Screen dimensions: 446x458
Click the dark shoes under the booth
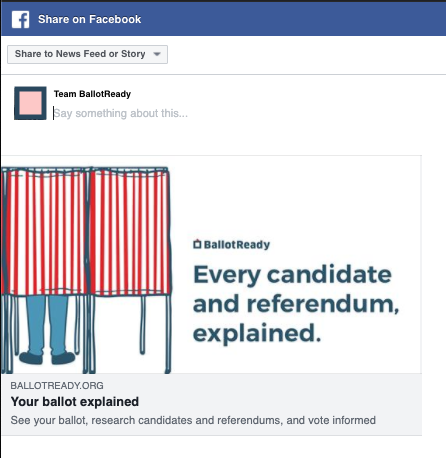pos(47,358)
